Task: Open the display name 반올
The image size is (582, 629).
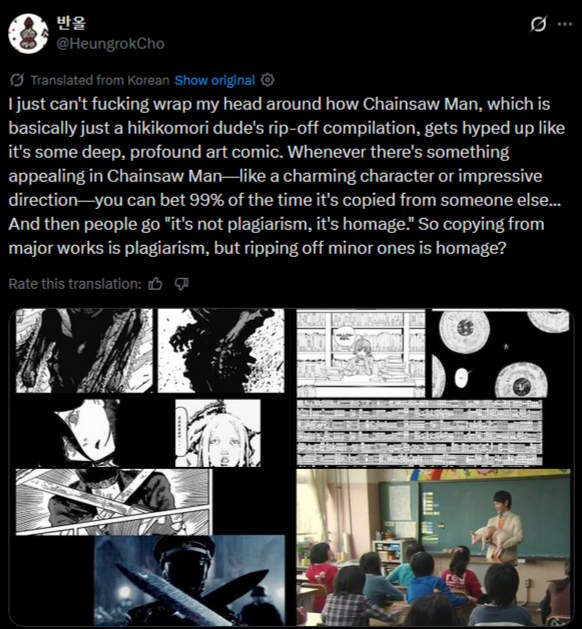Action: (71, 22)
